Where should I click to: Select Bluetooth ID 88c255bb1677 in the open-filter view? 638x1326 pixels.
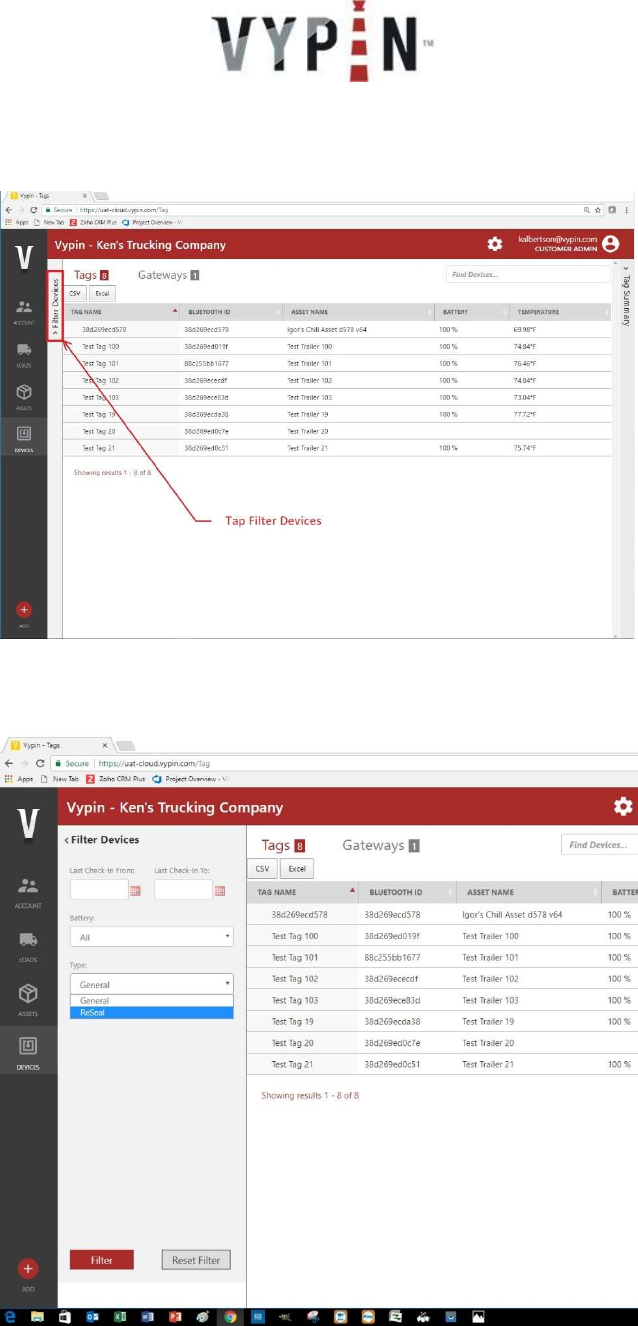tap(395, 957)
